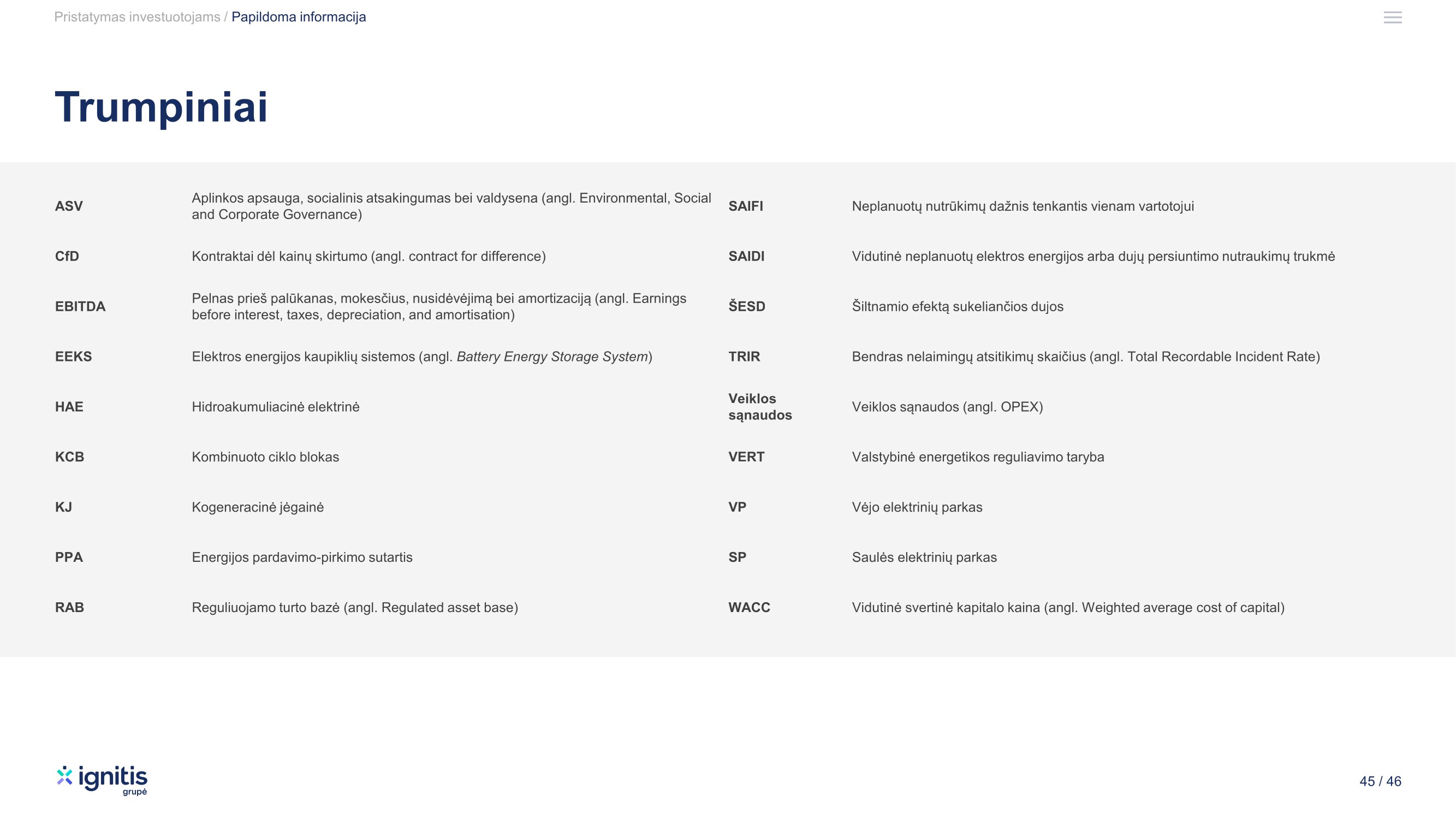Image resolution: width=1456 pixels, height=819 pixels.
Task: Click the "Kombinuoto ciklo blokas" definition
Action: 265,457
